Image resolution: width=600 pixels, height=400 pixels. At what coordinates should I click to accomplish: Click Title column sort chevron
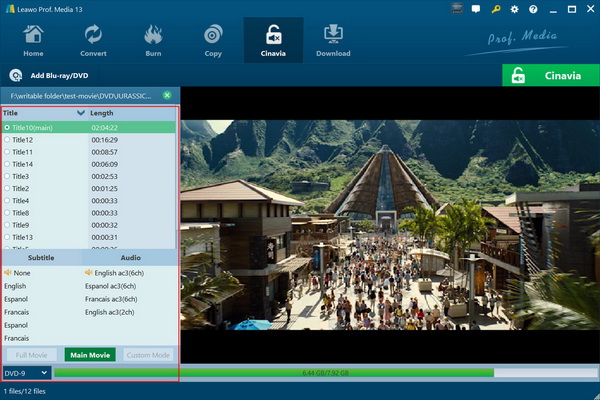81,113
